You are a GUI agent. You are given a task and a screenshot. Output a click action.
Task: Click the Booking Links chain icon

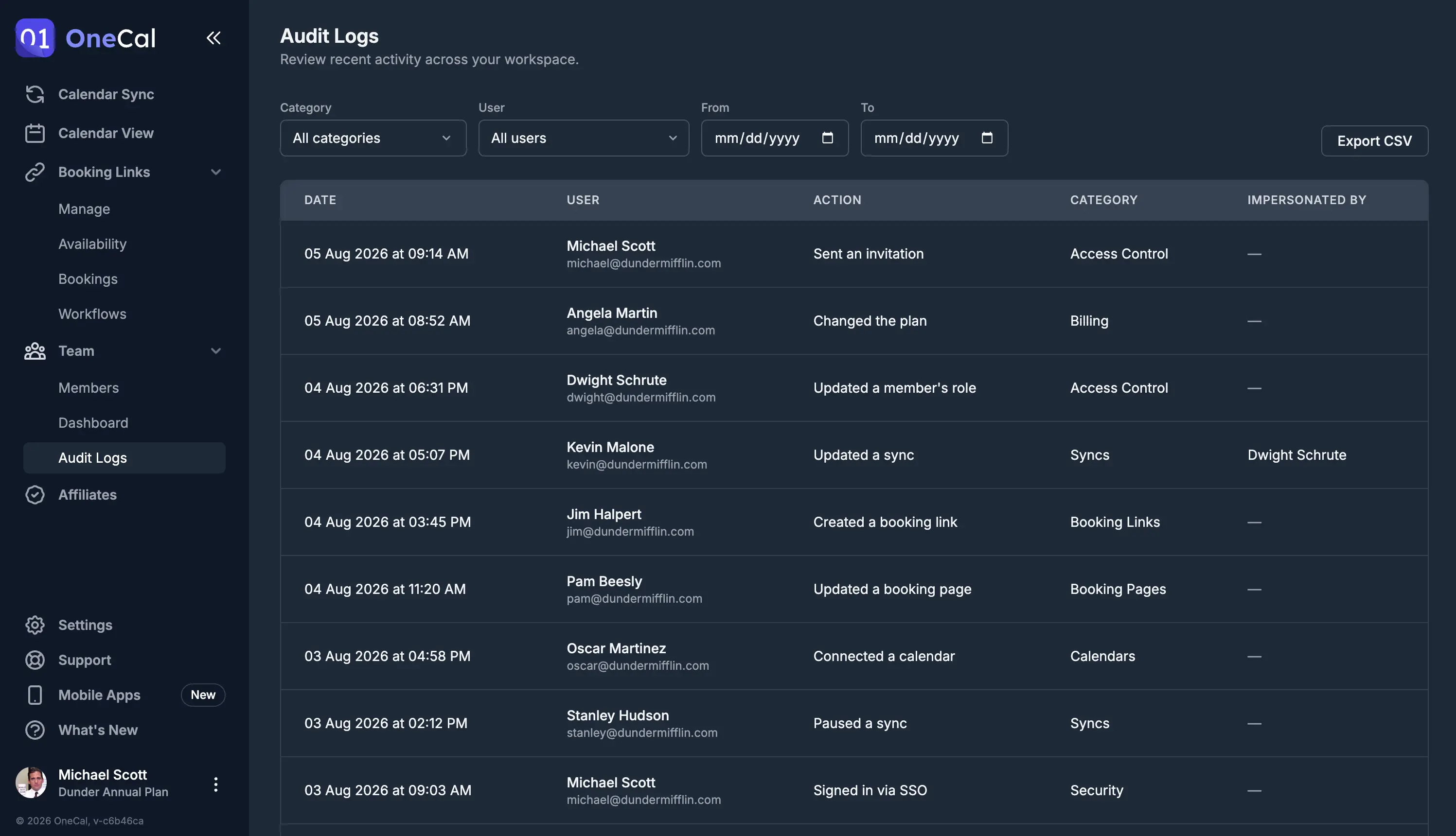pyautogui.click(x=35, y=172)
